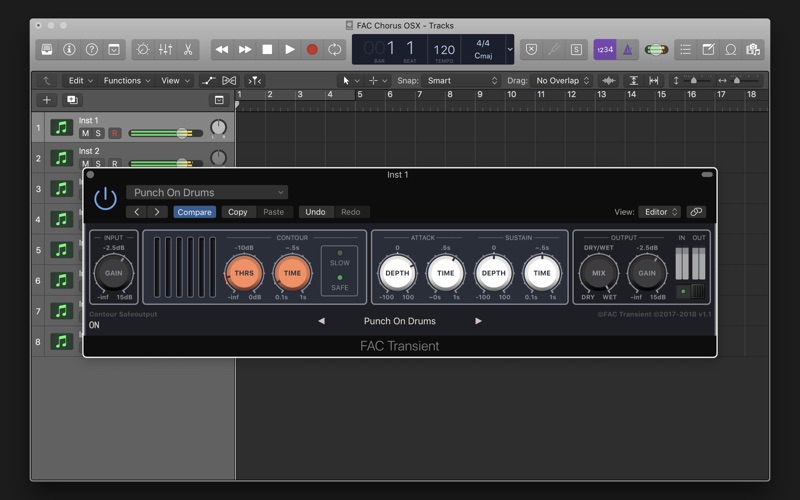This screenshot has height=500, width=800.
Task: Open the Snap Smart dropdown
Action: [x=461, y=81]
